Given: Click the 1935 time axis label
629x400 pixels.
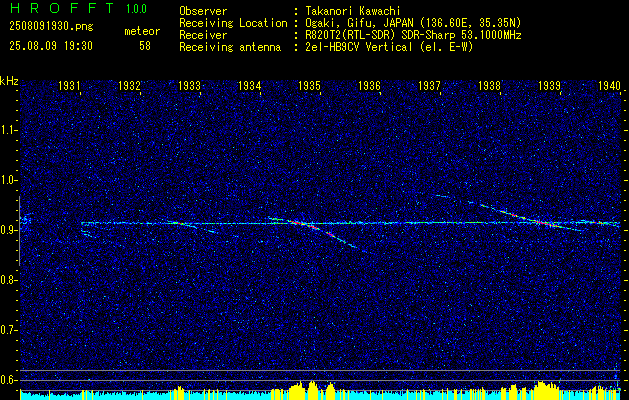Looking at the screenshot, I should pos(309,85).
